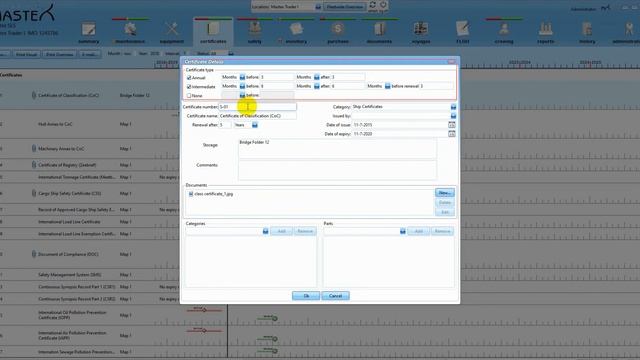Click the Renewal after number field
The width and height of the screenshot is (640, 360).
225,125
